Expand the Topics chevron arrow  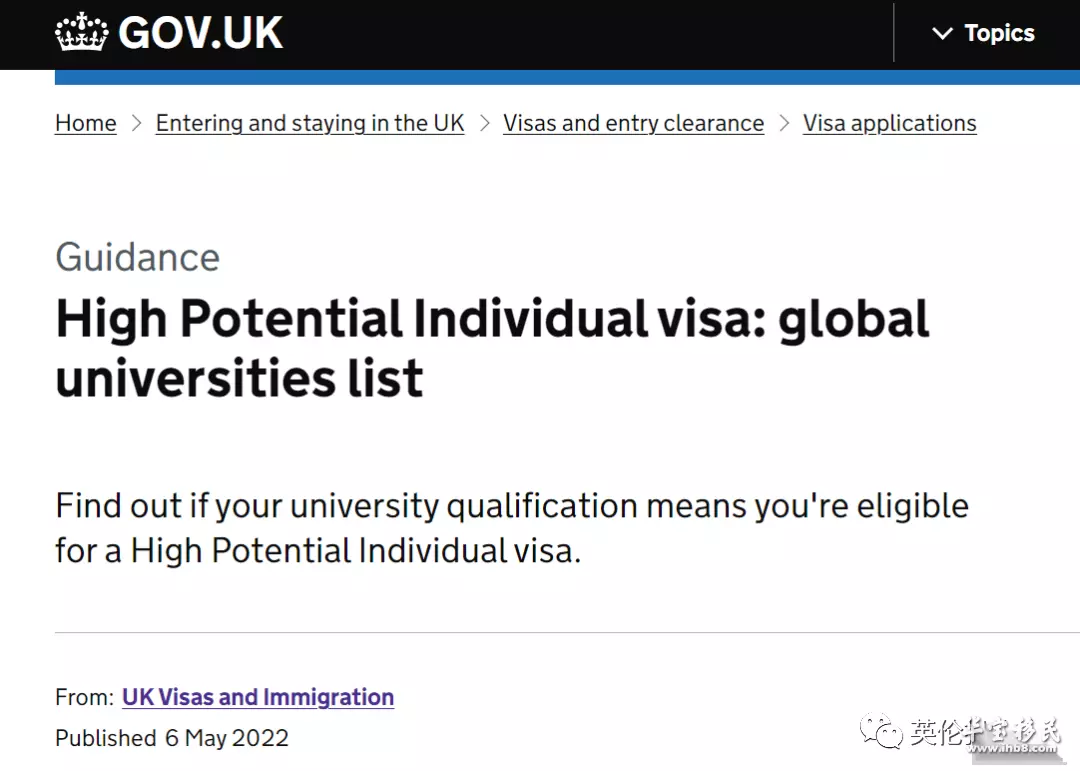tap(942, 34)
